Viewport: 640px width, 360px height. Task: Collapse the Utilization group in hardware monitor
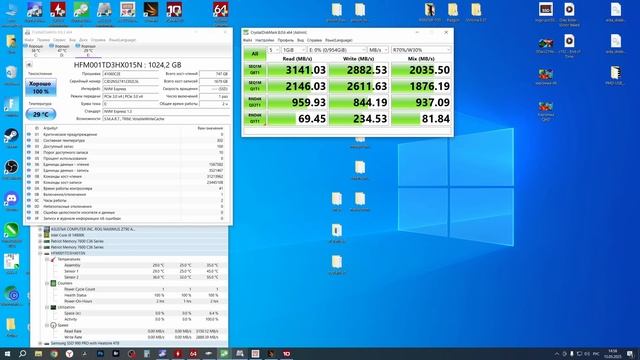coord(47,307)
